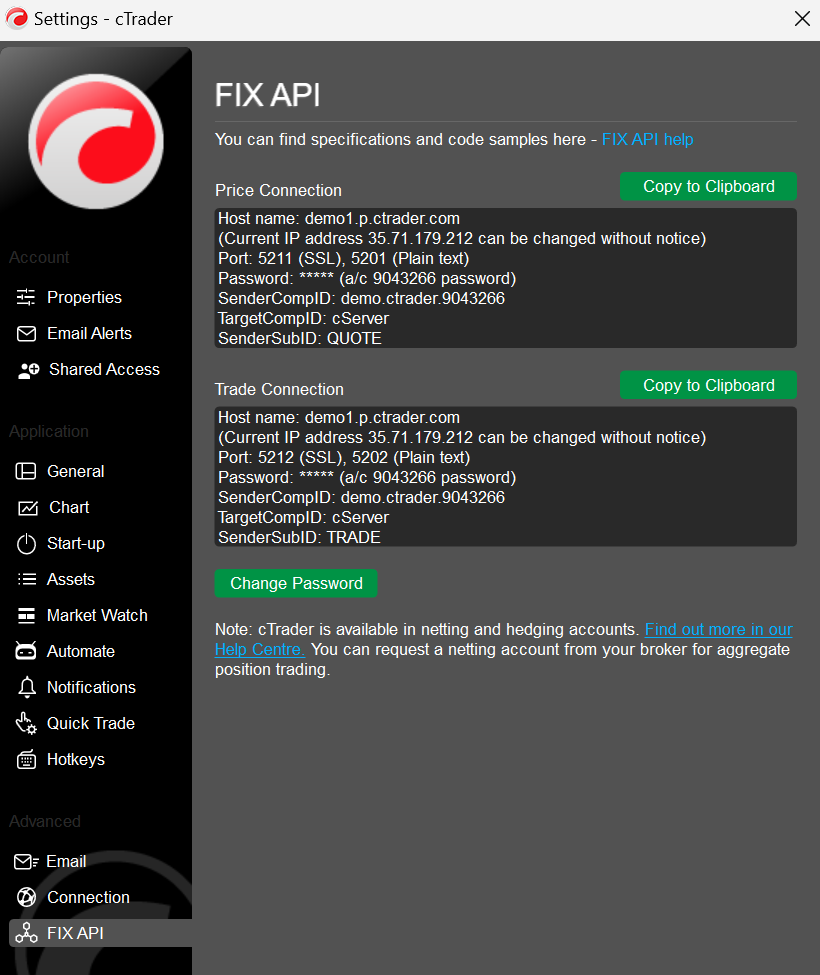Close the Settings window
Image resolution: width=820 pixels, height=975 pixels.
[x=802, y=19]
